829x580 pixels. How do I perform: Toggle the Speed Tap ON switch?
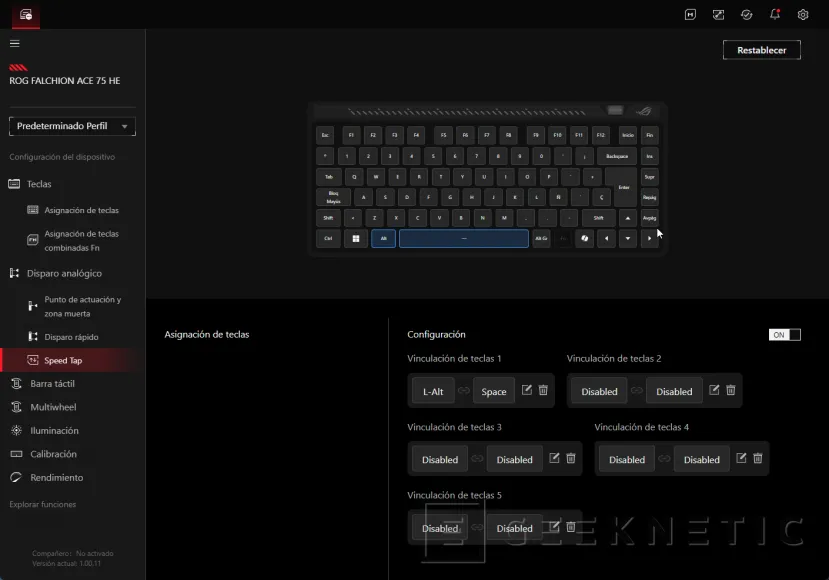click(x=785, y=335)
